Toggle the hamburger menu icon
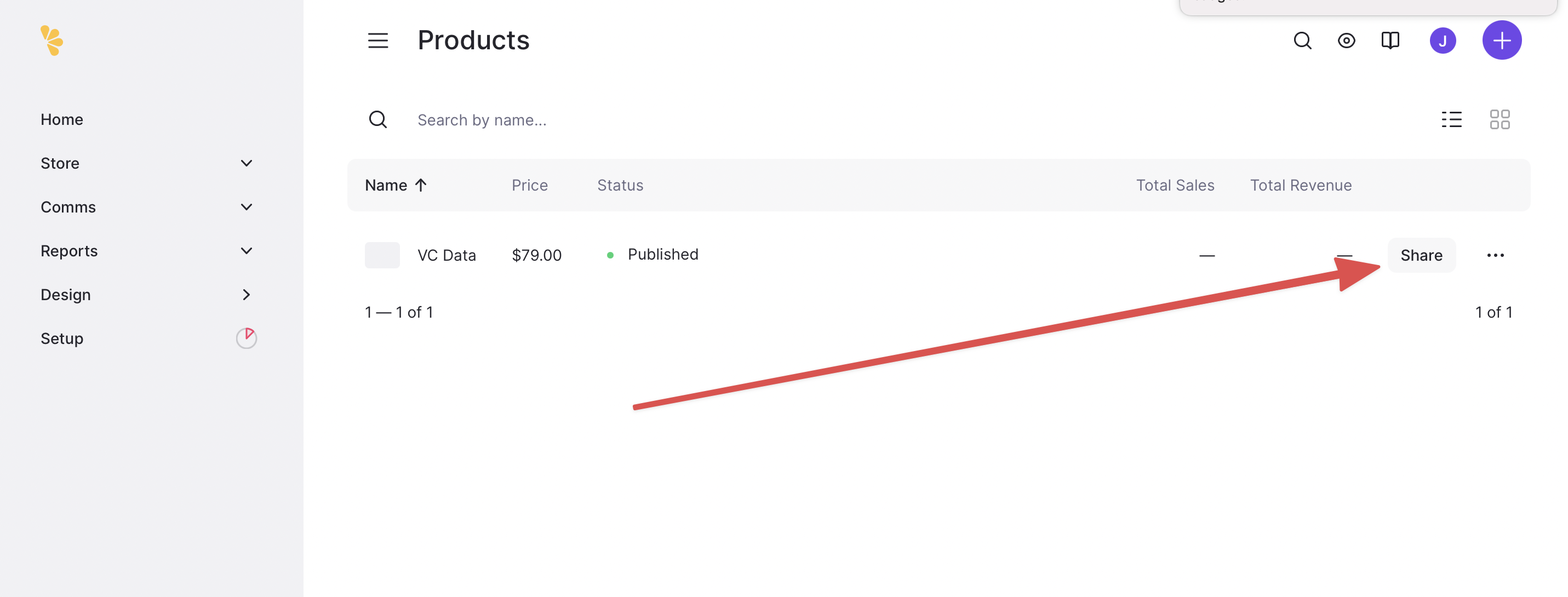Screen dimensions: 1568x597 pos(378,41)
